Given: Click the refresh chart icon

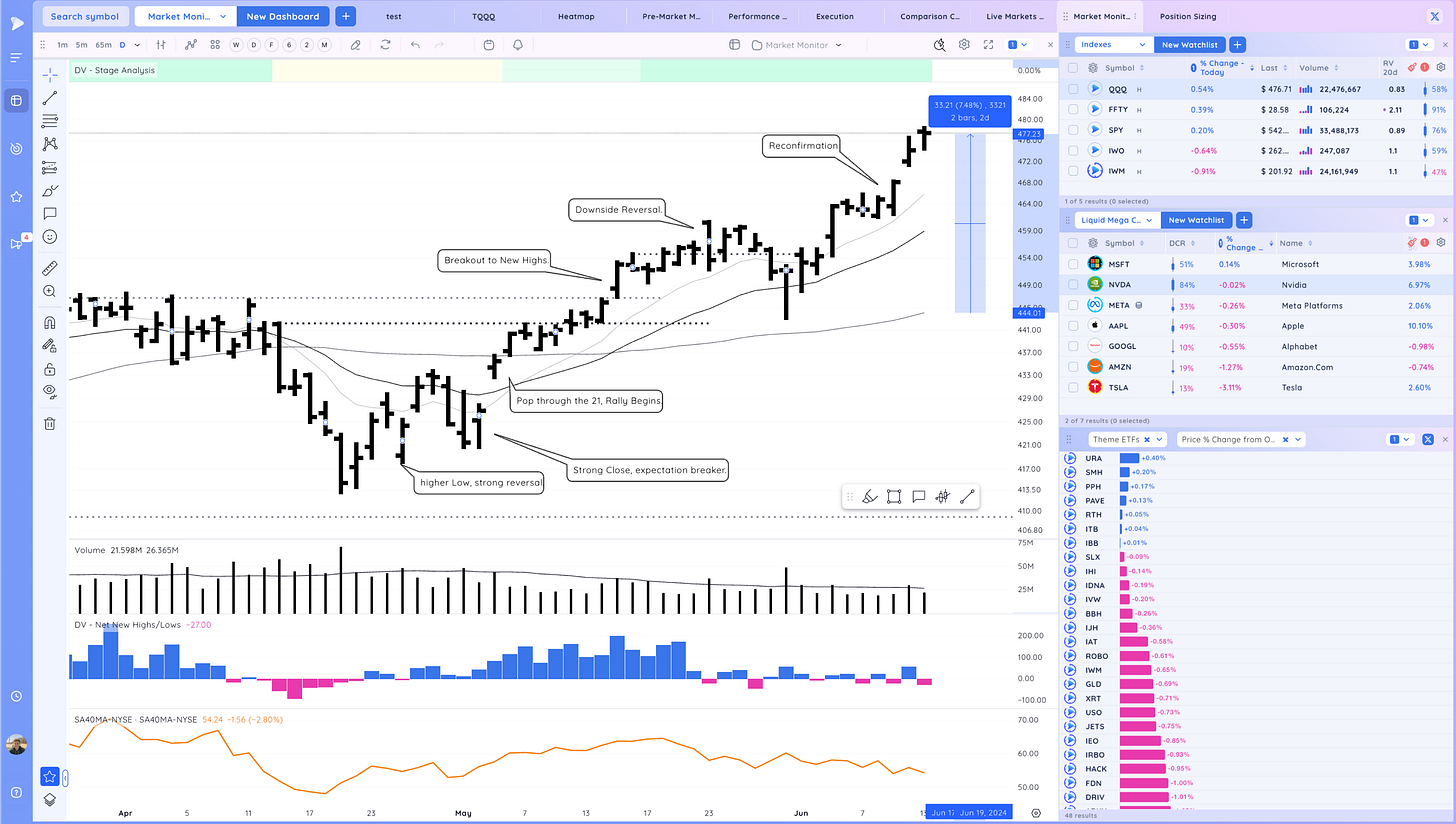Looking at the screenshot, I should (385, 45).
